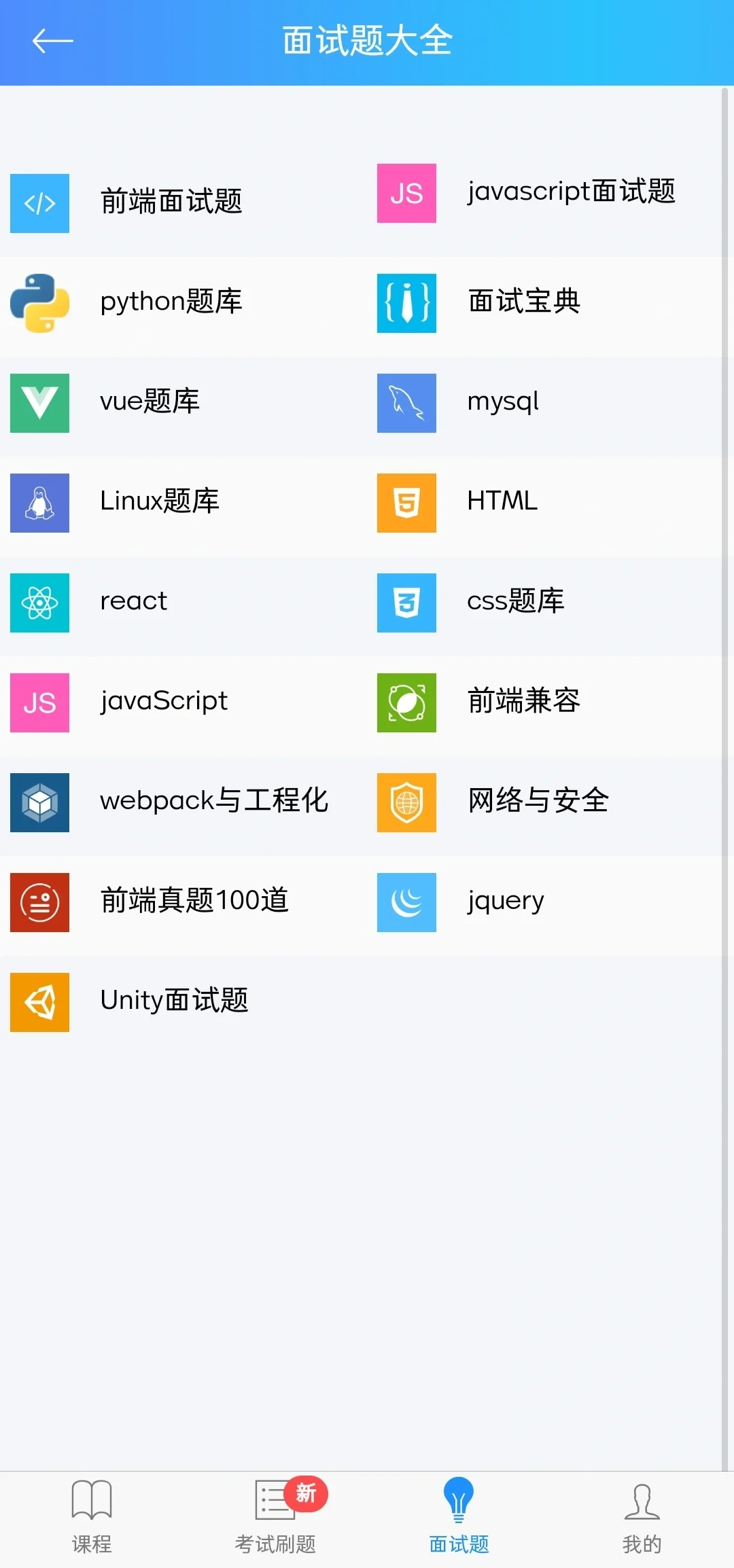
Task: Tap the Python logo icon
Action: [39, 303]
